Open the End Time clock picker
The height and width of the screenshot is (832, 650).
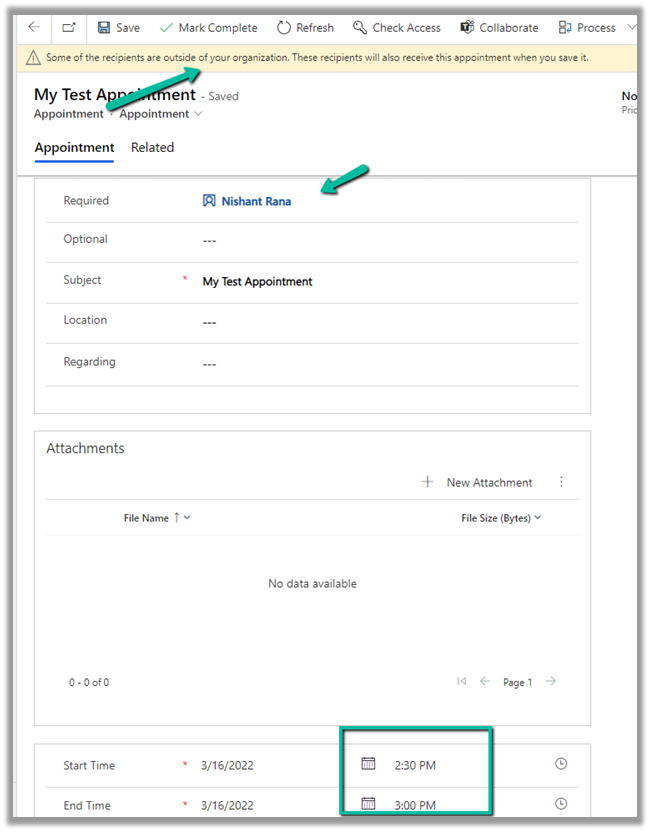[x=561, y=804]
